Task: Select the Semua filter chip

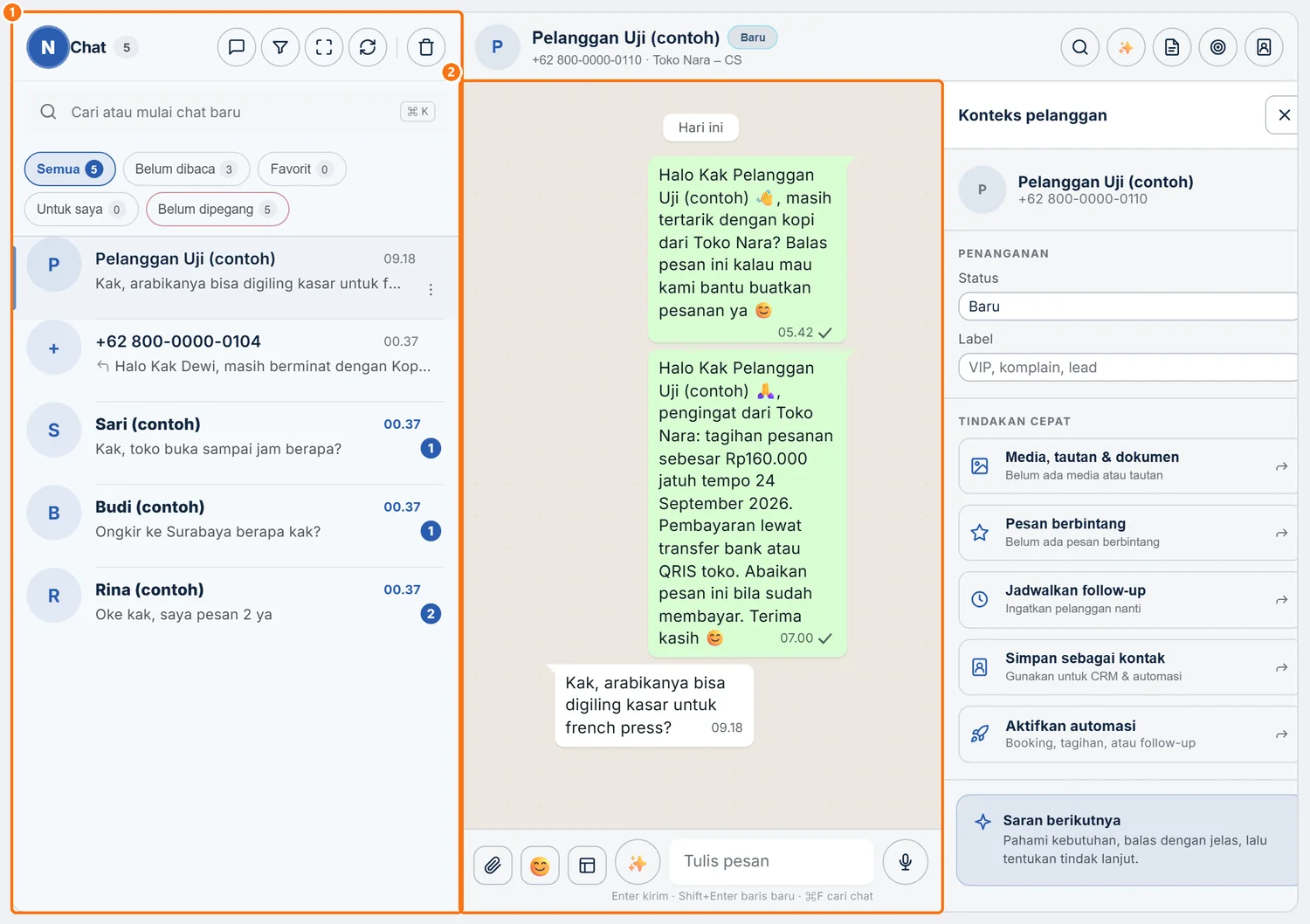Action: pyautogui.click(x=70, y=169)
